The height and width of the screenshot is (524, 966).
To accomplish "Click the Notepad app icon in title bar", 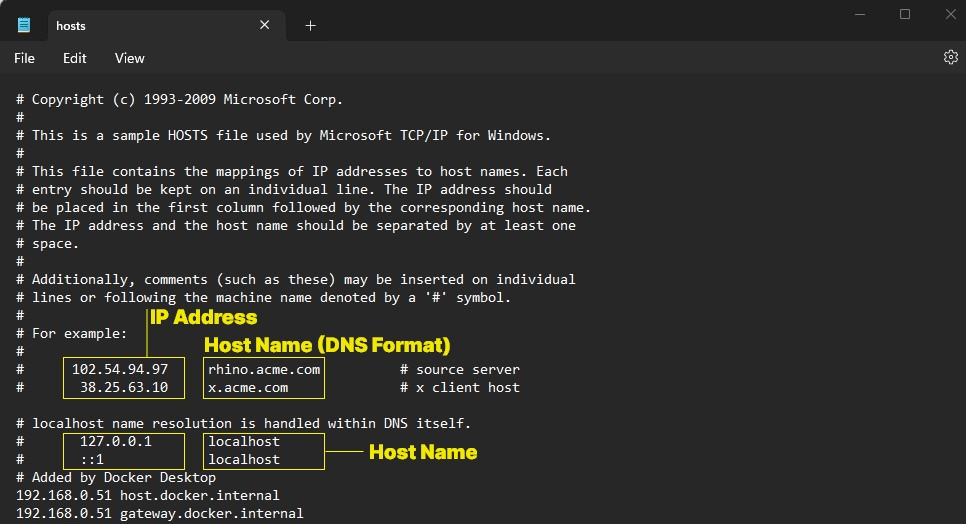I will coord(23,25).
